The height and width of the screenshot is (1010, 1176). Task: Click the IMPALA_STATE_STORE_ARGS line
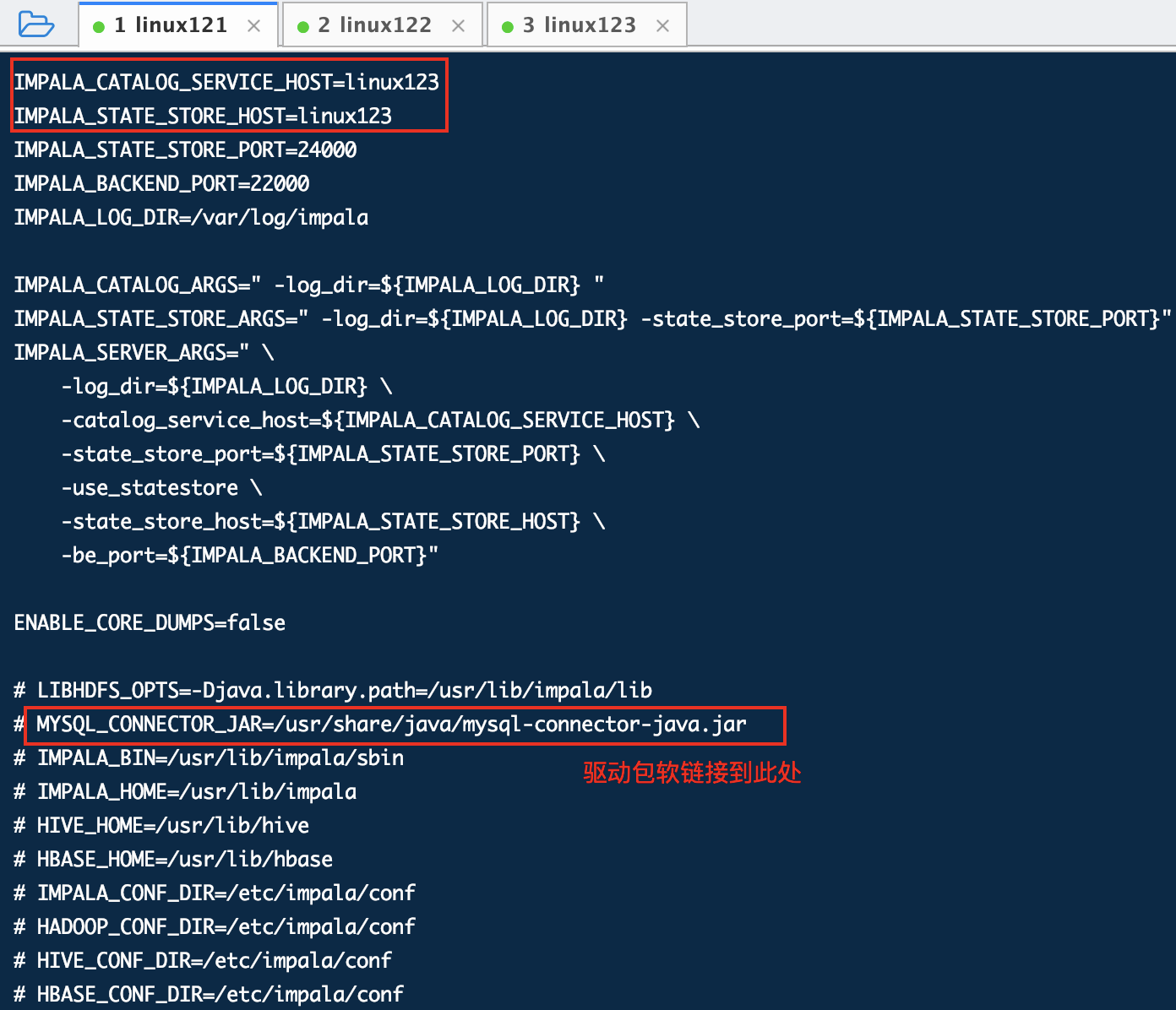(x=593, y=318)
